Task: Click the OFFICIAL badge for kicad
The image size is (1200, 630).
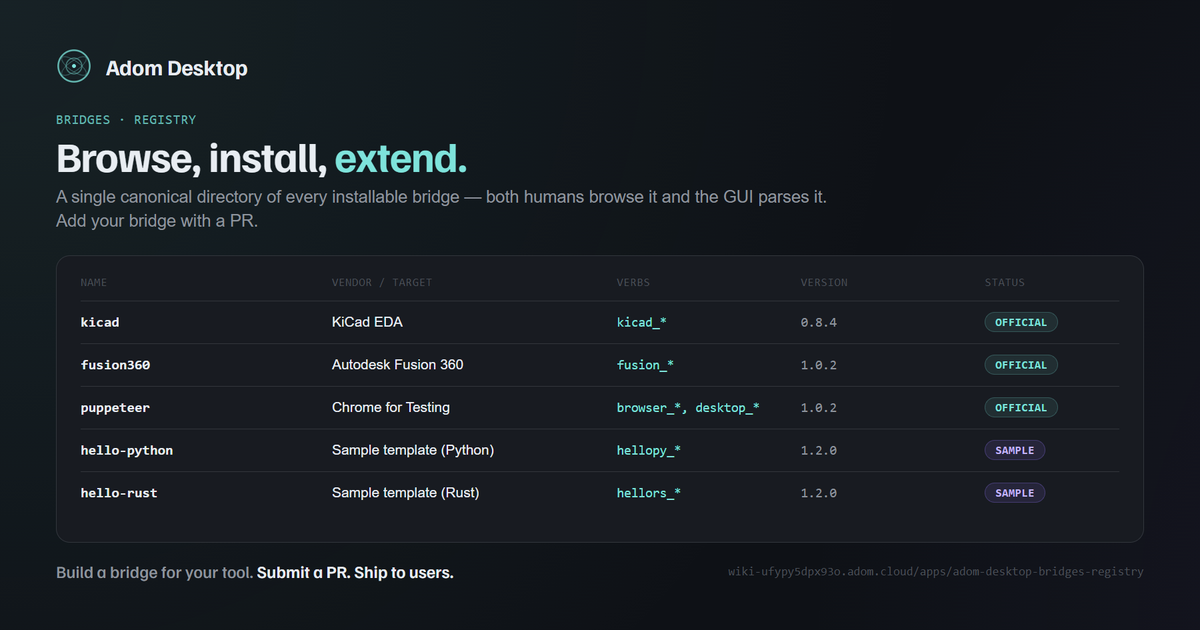Action: click(x=1021, y=322)
